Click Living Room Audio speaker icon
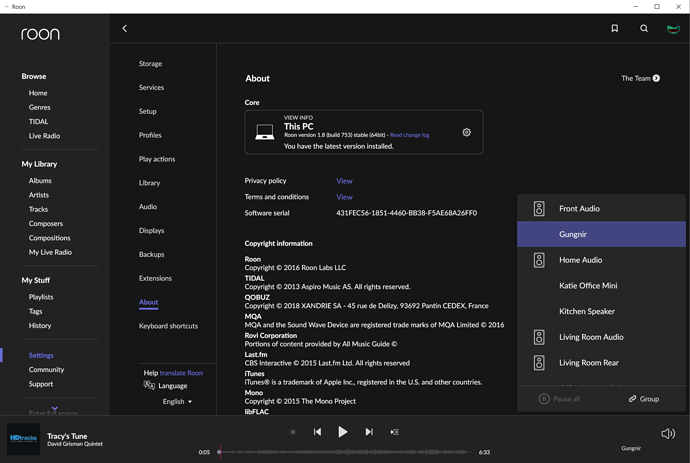 [539, 337]
